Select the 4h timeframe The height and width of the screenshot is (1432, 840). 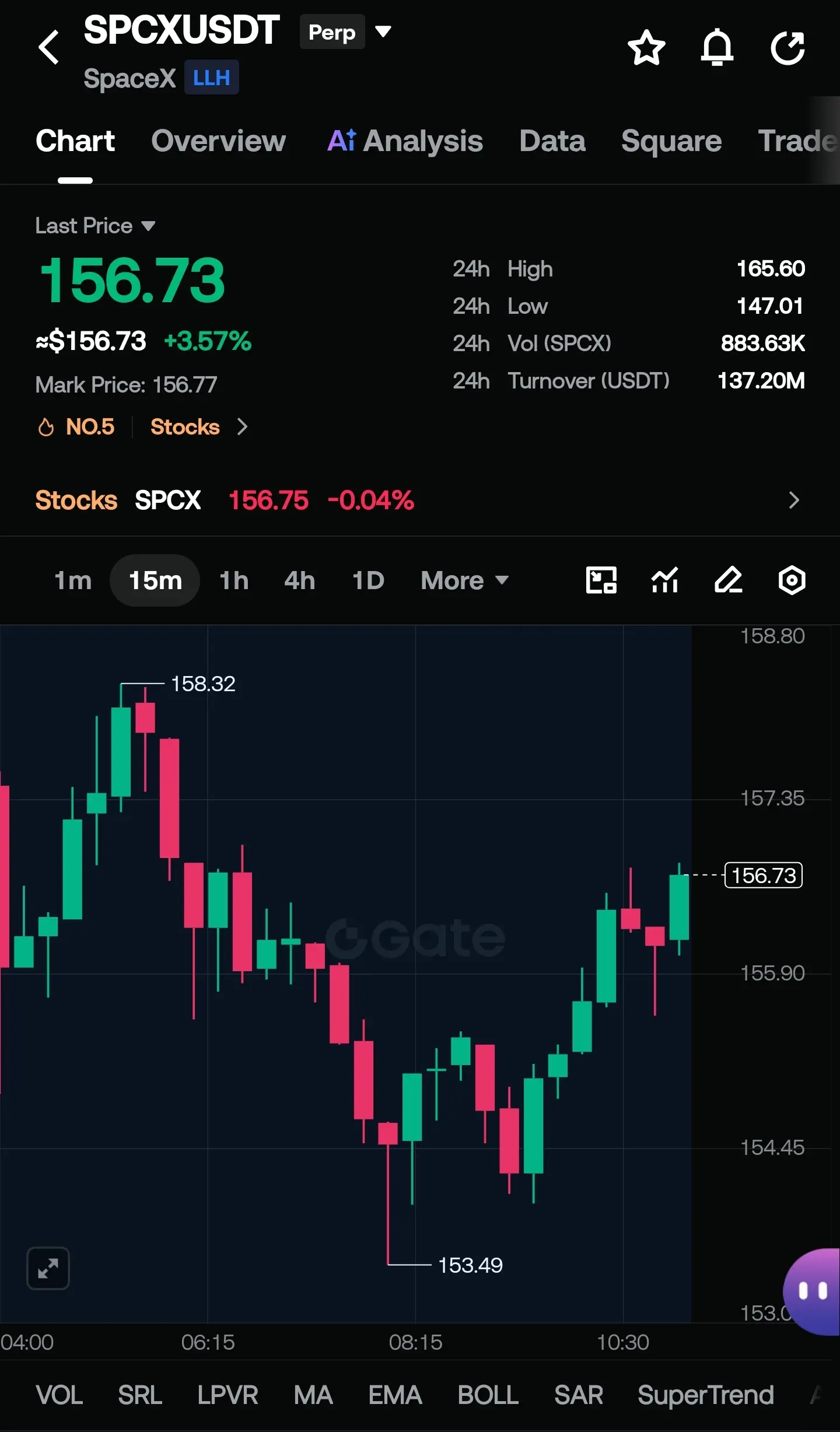click(x=300, y=580)
